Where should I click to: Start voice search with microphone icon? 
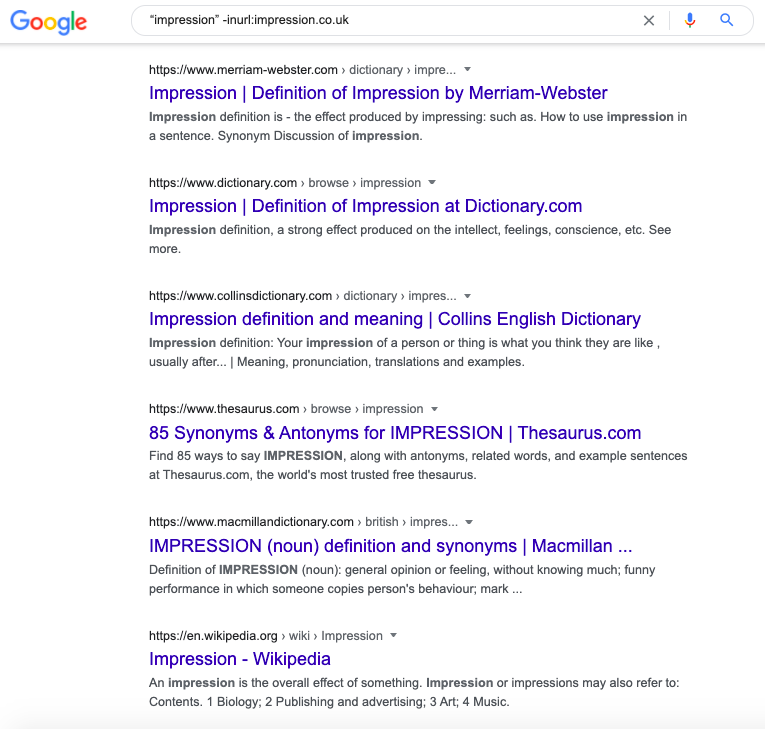tap(689, 20)
